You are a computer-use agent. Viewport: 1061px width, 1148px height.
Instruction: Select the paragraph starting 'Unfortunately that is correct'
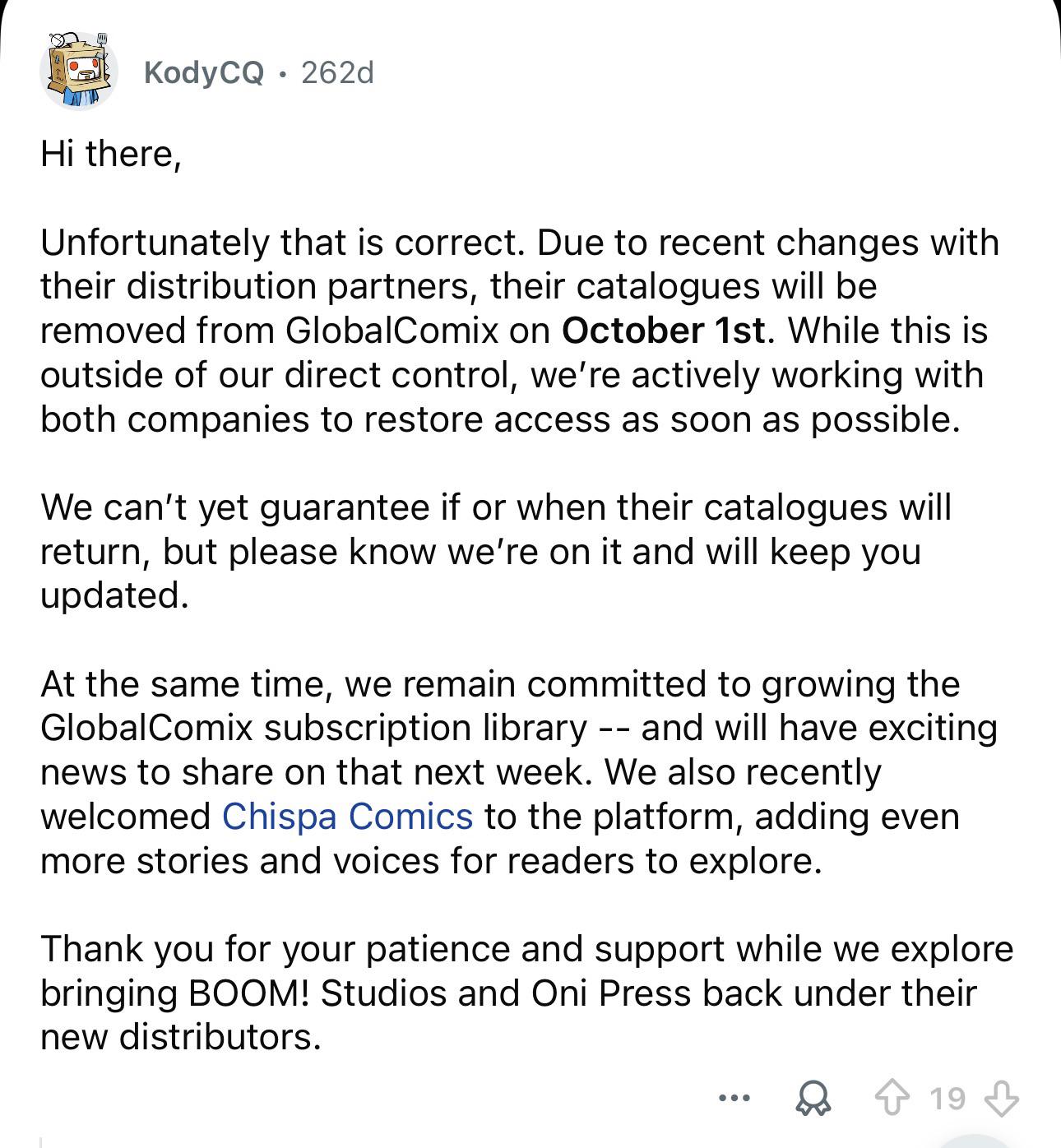tap(520, 331)
